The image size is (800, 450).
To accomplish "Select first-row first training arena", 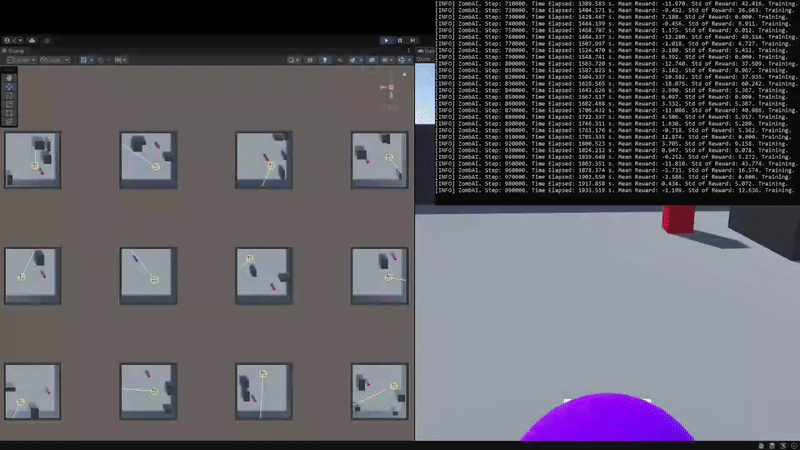I will [33, 160].
